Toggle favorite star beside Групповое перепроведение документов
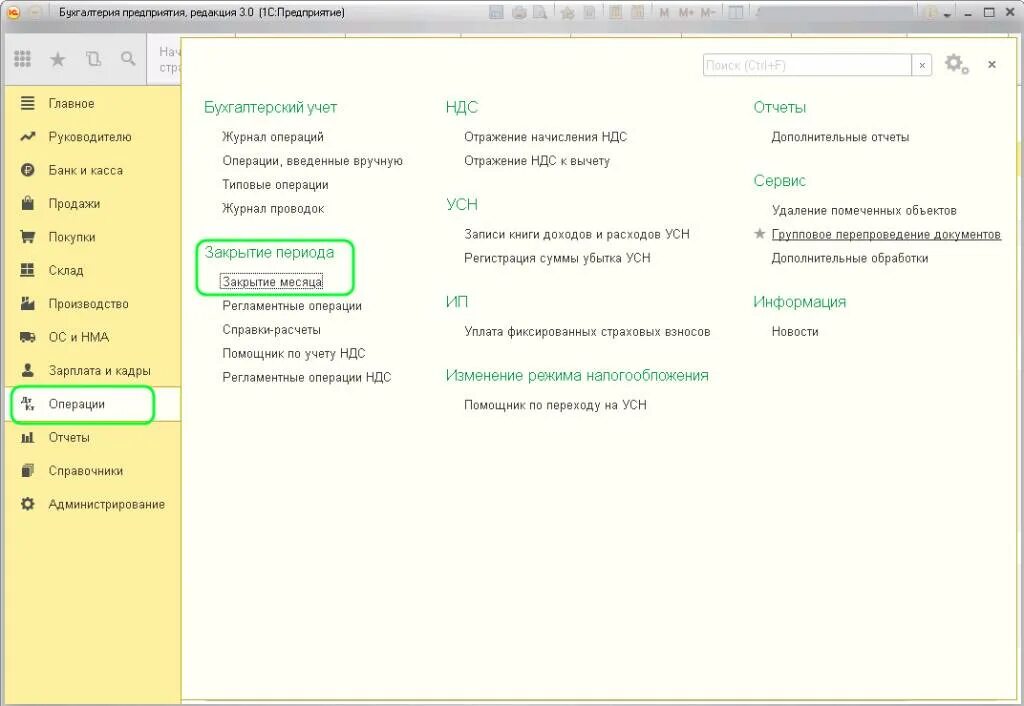Screen dimensions: 1024x706 (760, 233)
